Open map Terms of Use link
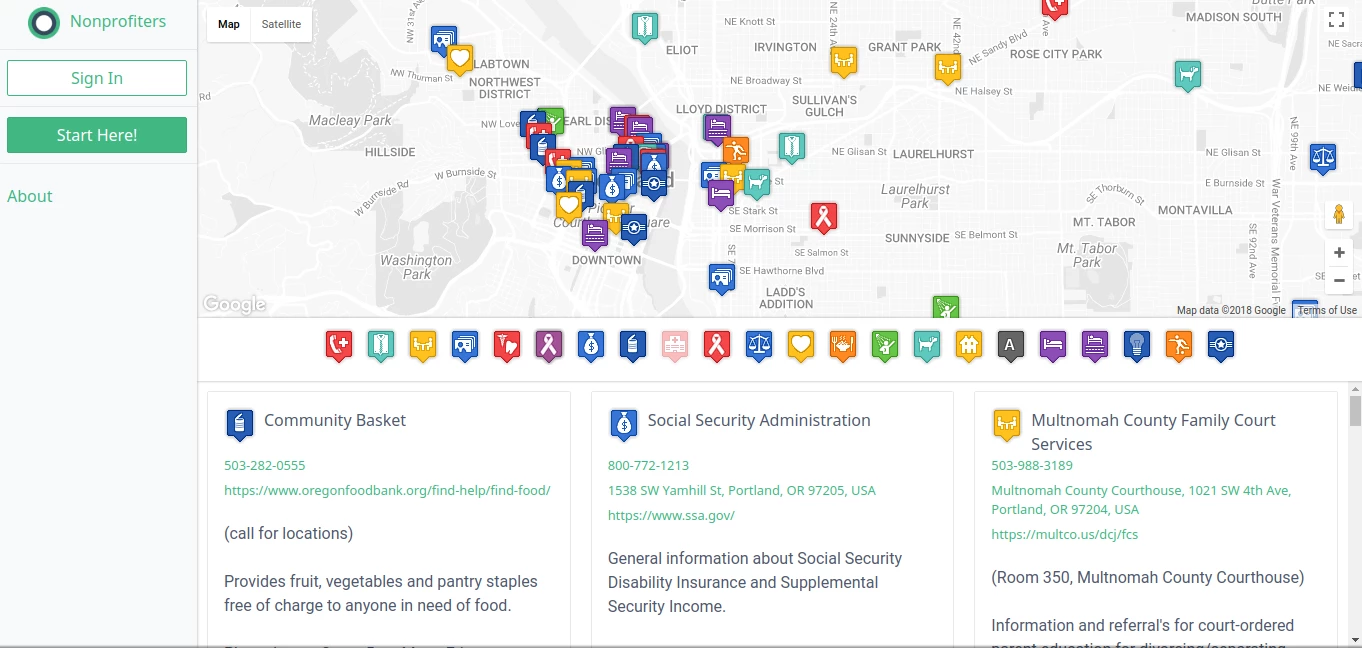The height and width of the screenshot is (648, 1362). (x=1328, y=310)
